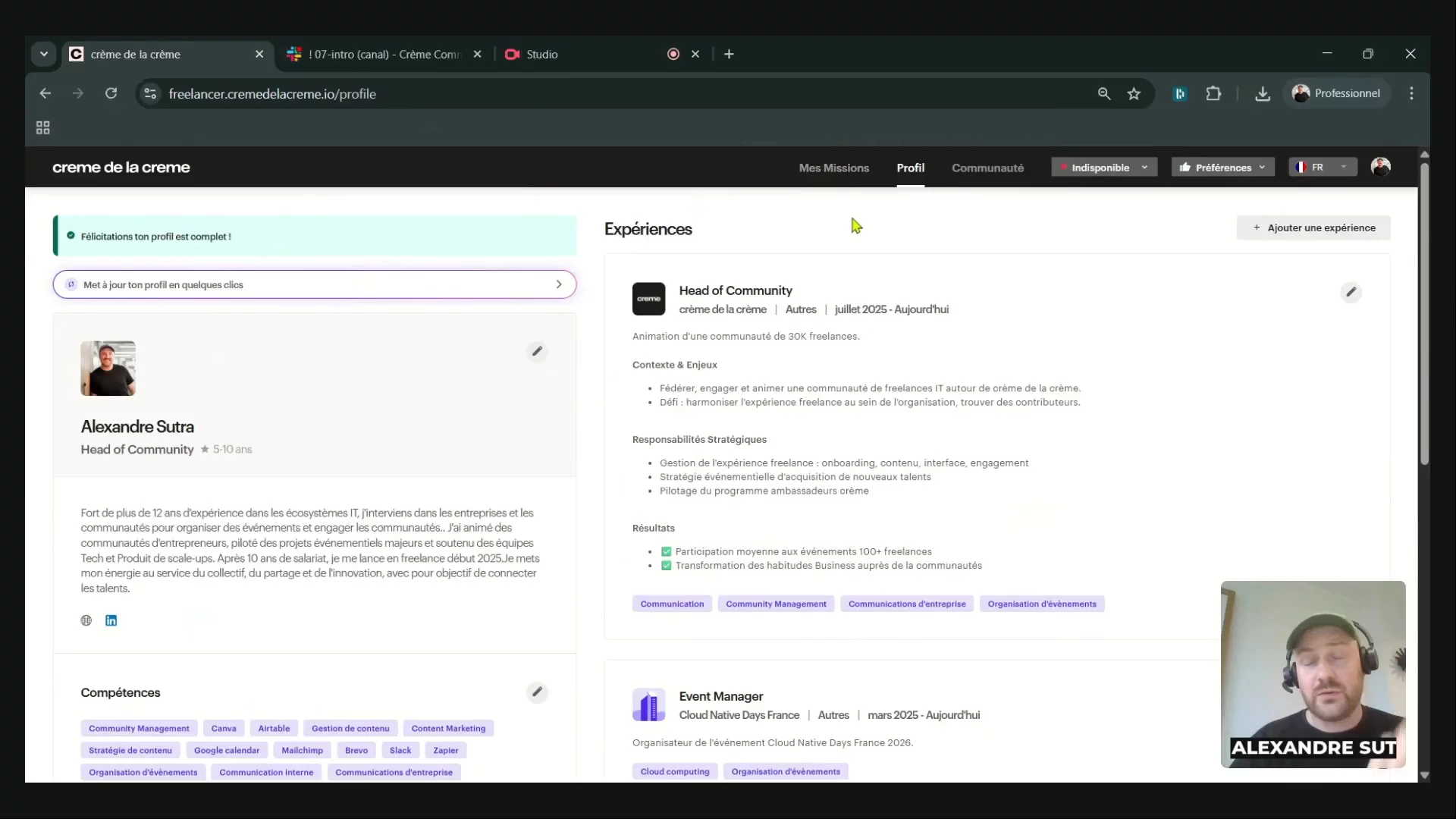This screenshot has width=1456, height=819.
Task: Open the LinkedIn profile icon
Action: tap(111, 620)
